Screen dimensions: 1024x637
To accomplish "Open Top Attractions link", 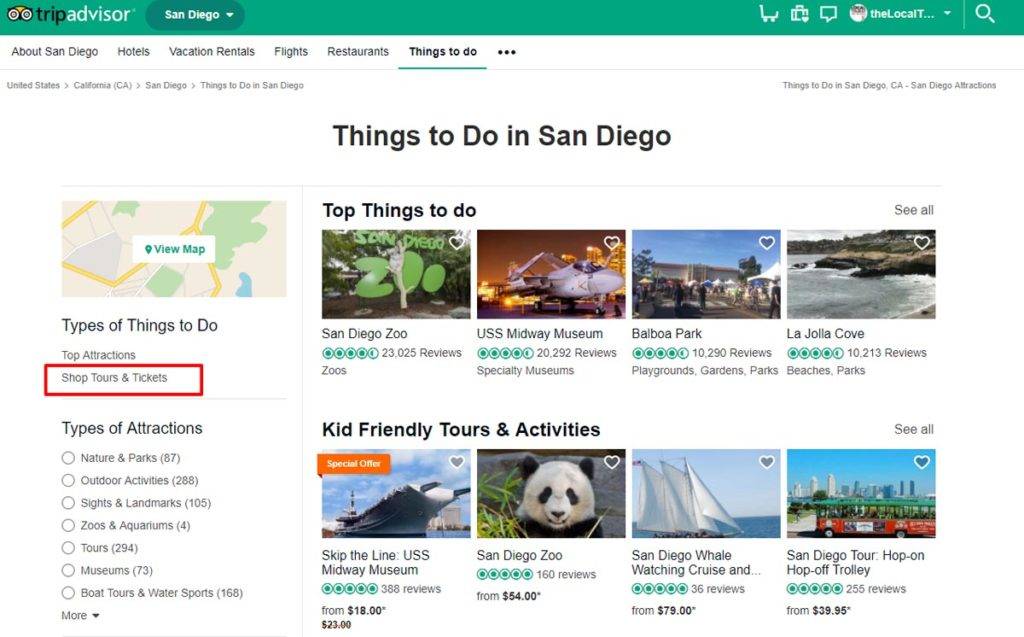I will coord(99,355).
